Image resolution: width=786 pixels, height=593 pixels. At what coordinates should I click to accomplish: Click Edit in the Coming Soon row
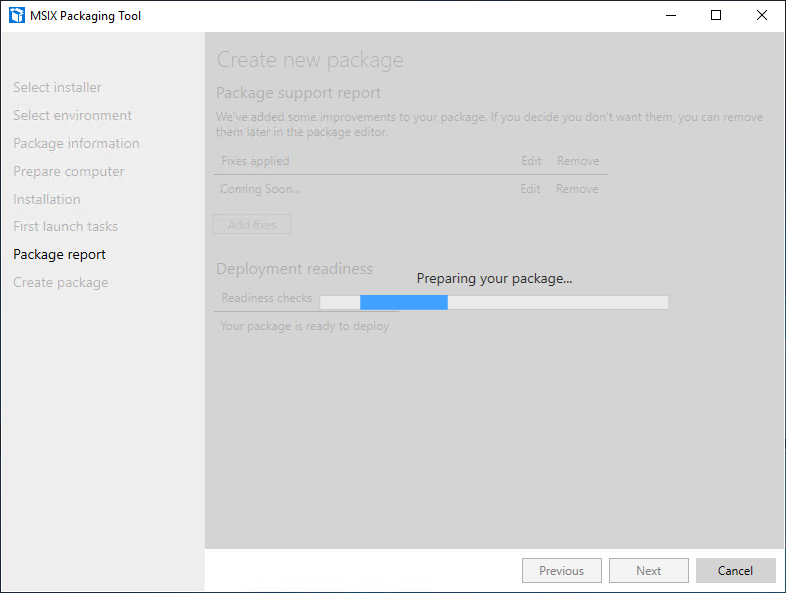point(530,189)
